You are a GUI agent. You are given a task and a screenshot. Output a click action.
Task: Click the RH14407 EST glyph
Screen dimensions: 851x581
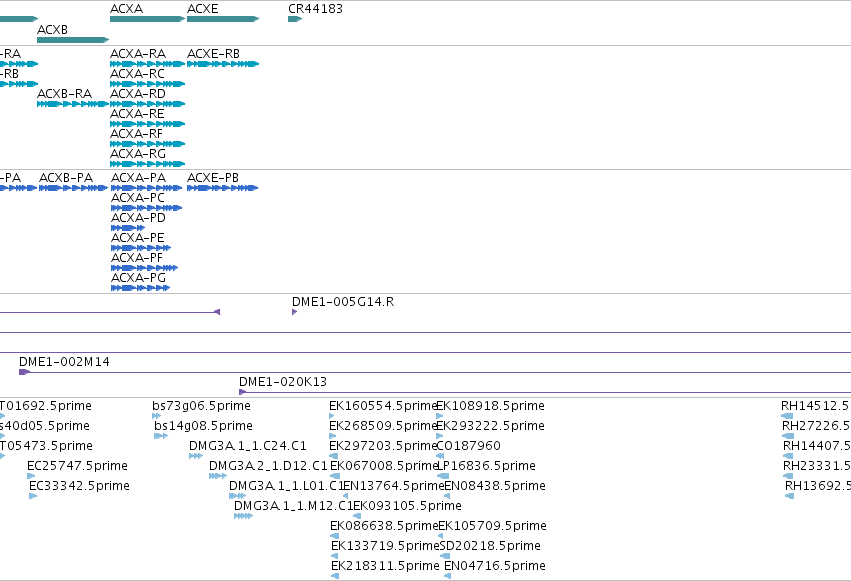tap(788, 456)
